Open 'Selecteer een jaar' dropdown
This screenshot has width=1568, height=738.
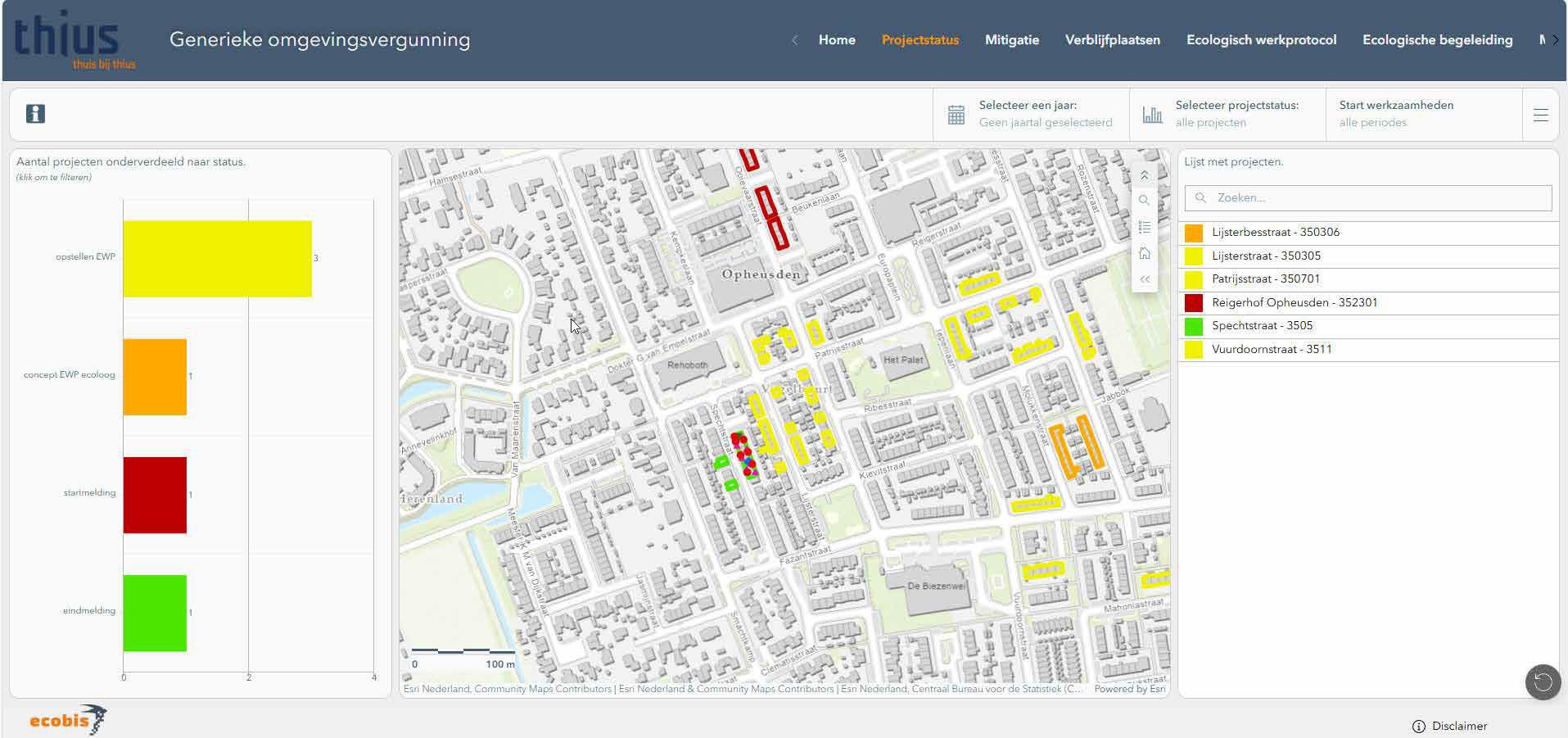pyautogui.click(x=1031, y=115)
